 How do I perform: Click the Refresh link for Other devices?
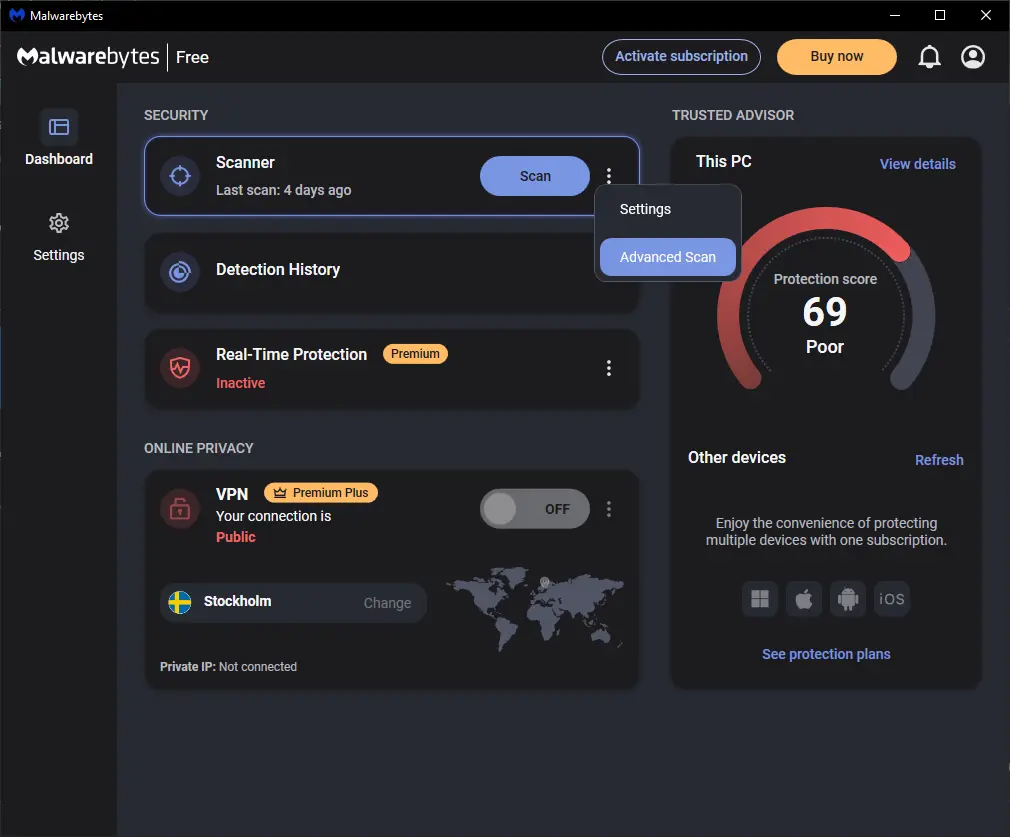coord(939,460)
